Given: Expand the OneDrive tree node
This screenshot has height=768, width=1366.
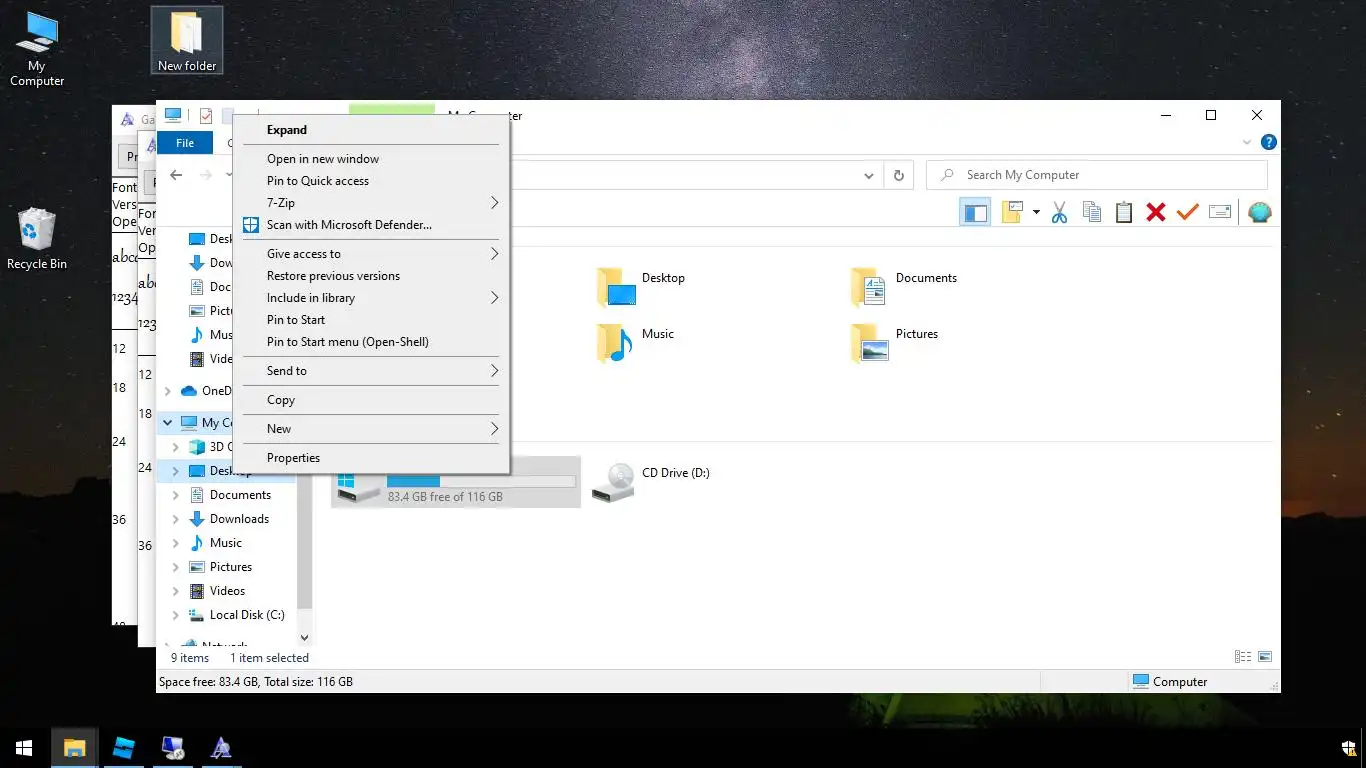Looking at the screenshot, I should (167, 391).
